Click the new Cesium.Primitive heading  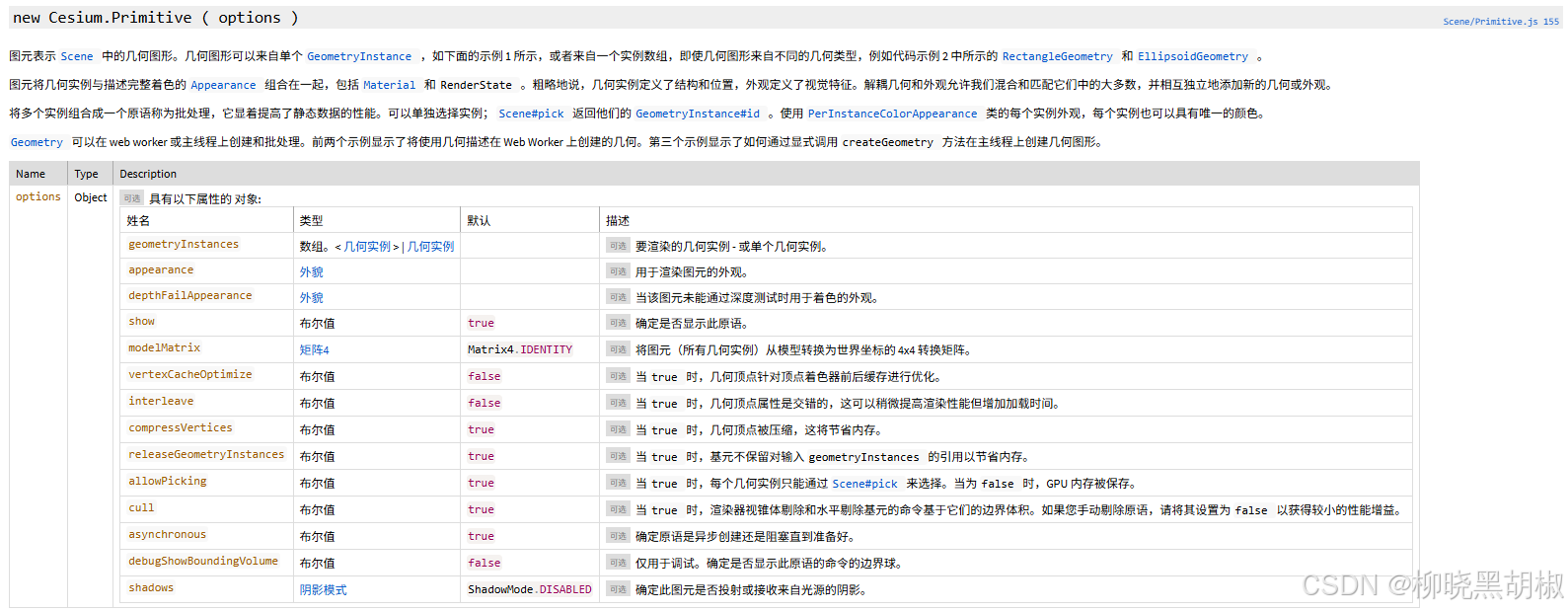tap(155, 18)
